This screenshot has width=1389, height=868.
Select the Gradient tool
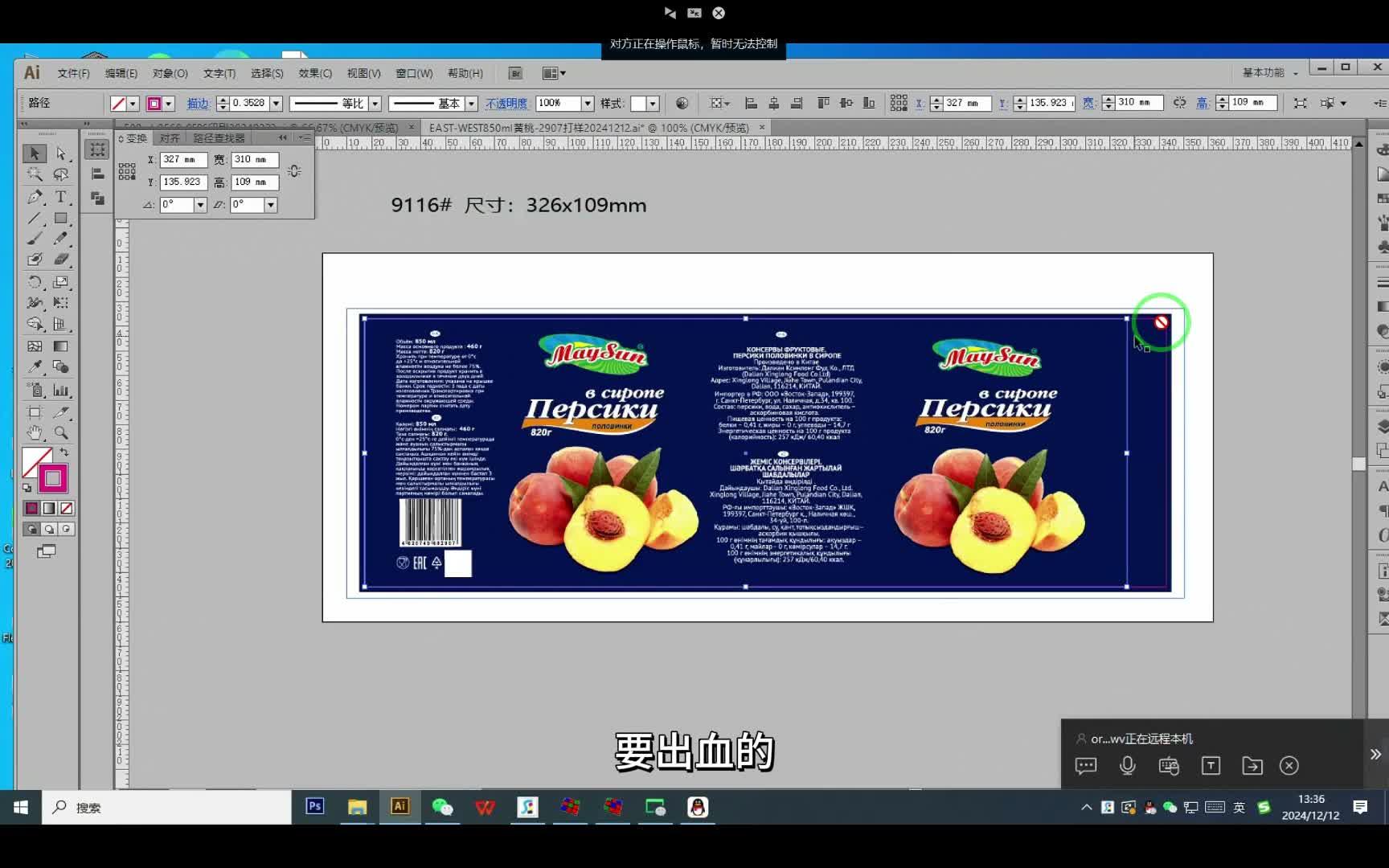tap(61, 346)
